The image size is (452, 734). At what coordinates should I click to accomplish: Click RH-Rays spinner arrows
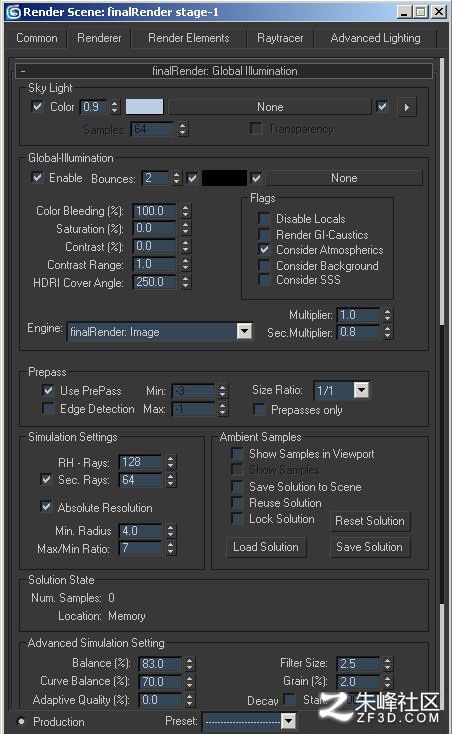click(171, 462)
